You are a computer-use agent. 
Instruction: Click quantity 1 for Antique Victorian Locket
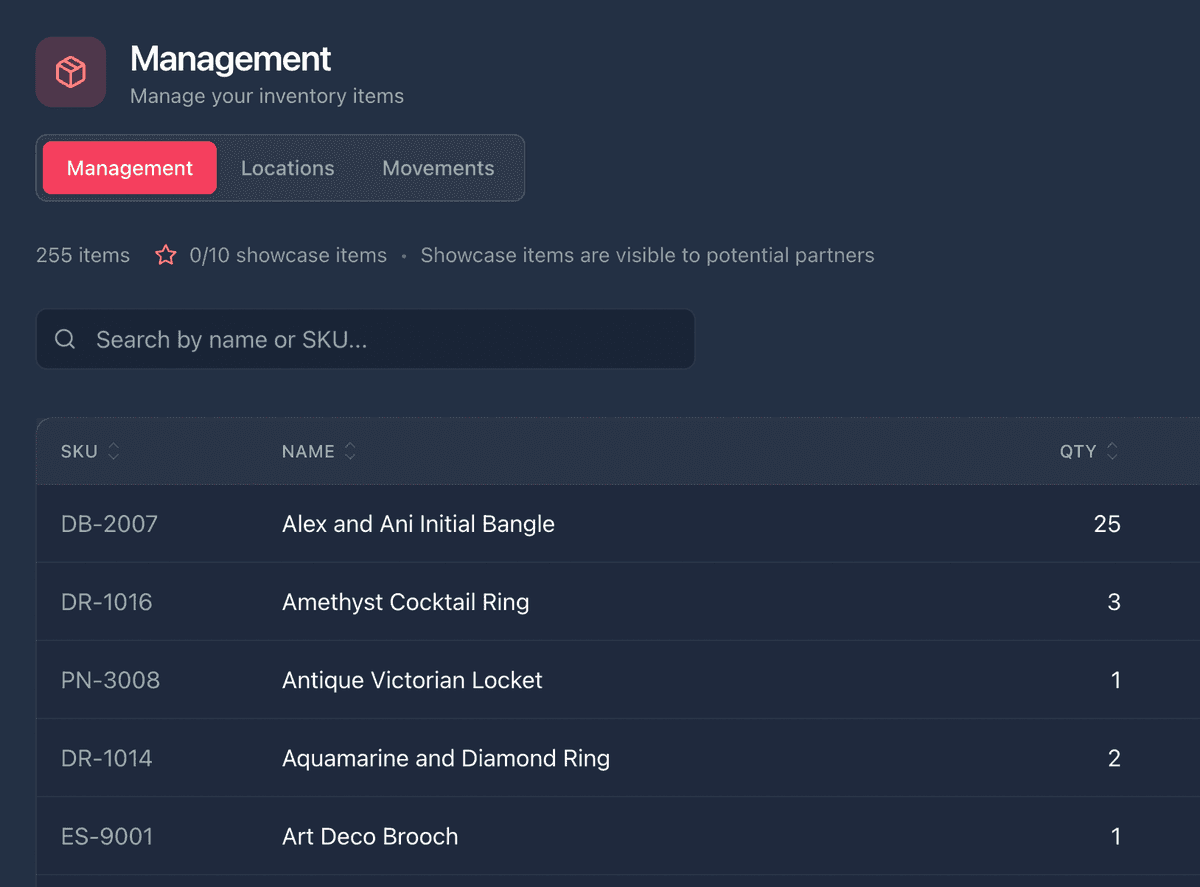pos(1116,680)
